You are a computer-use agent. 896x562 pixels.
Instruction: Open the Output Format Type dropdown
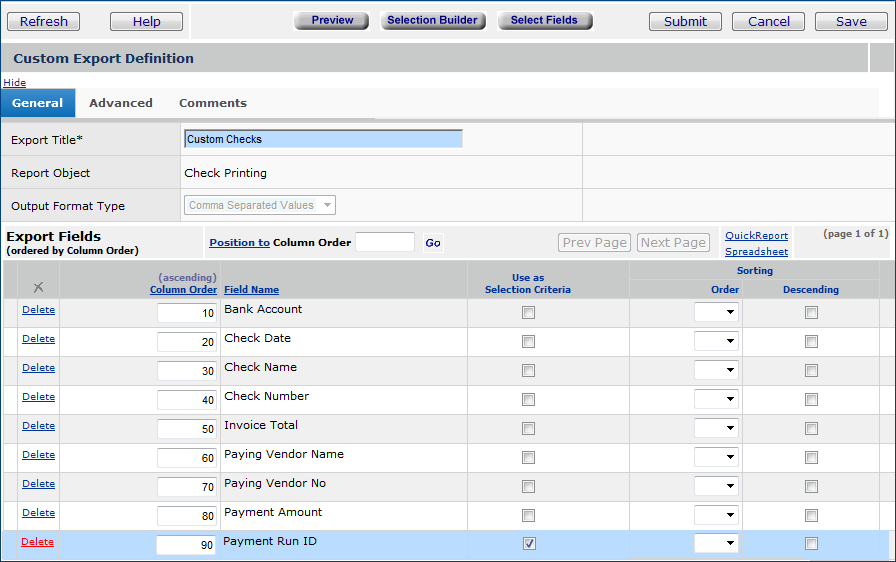point(260,206)
